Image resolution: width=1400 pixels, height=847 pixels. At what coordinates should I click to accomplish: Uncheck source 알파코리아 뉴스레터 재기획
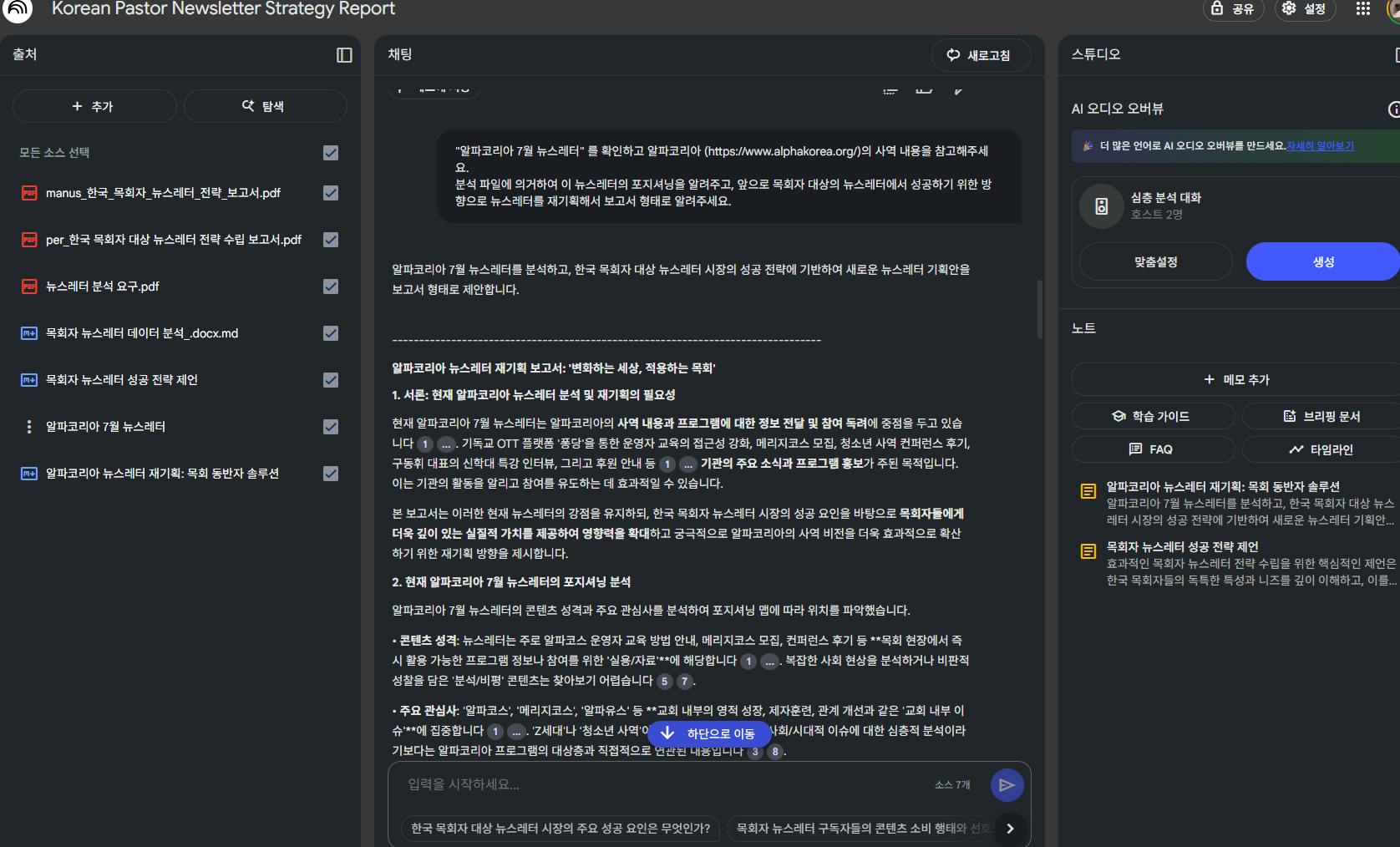(331, 474)
